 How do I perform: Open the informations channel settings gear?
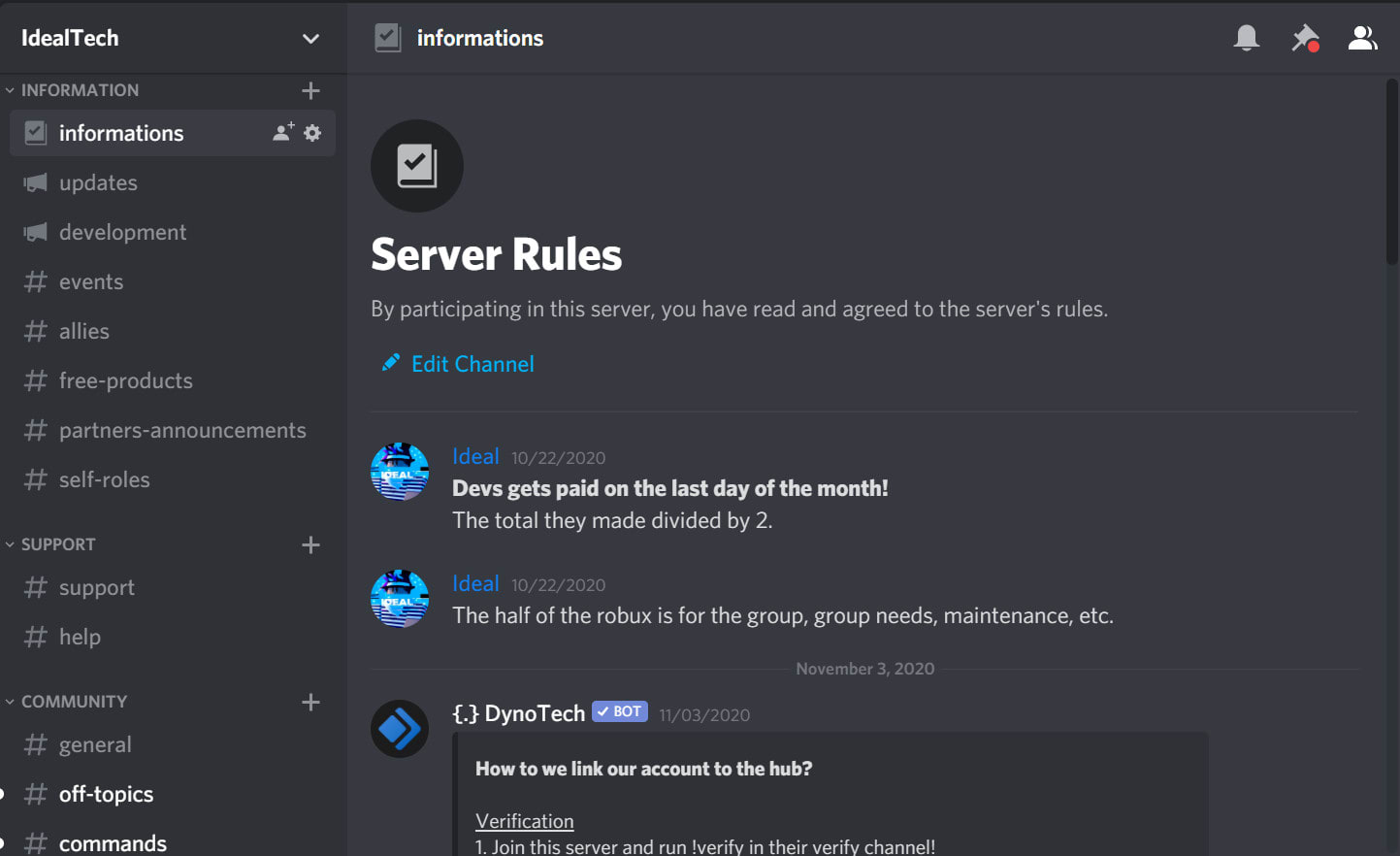312,132
